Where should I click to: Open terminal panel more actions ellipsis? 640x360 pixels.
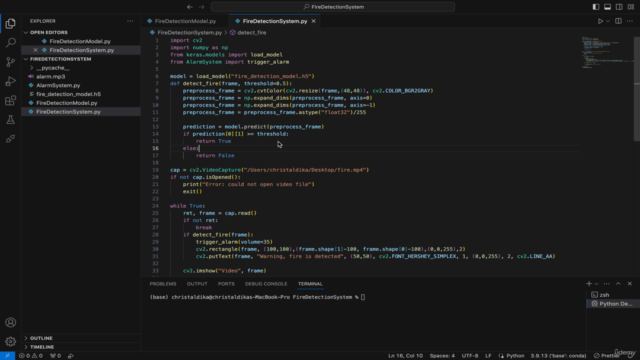pos(607,284)
